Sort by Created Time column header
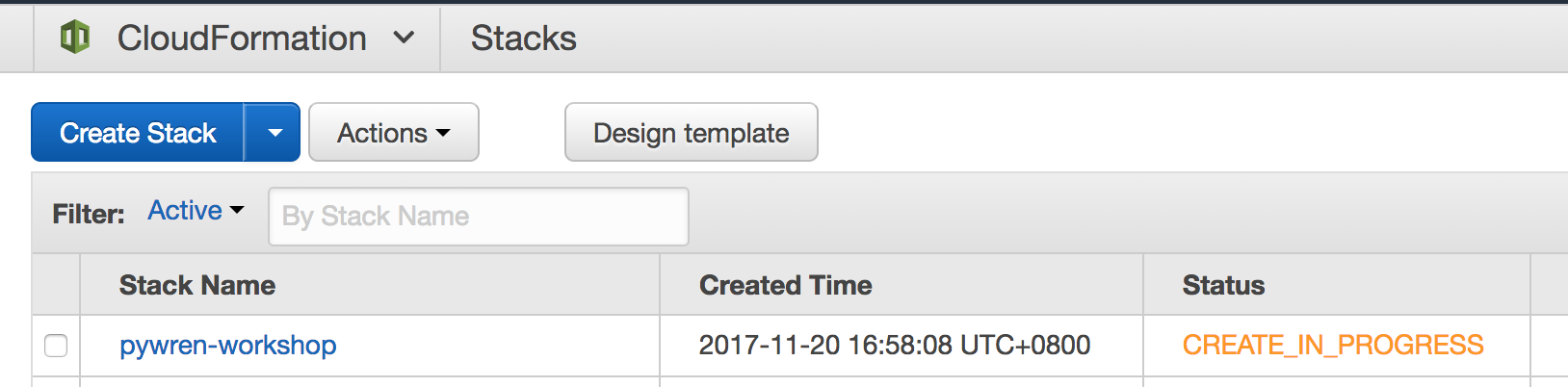The width and height of the screenshot is (1568, 387). (786, 285)
